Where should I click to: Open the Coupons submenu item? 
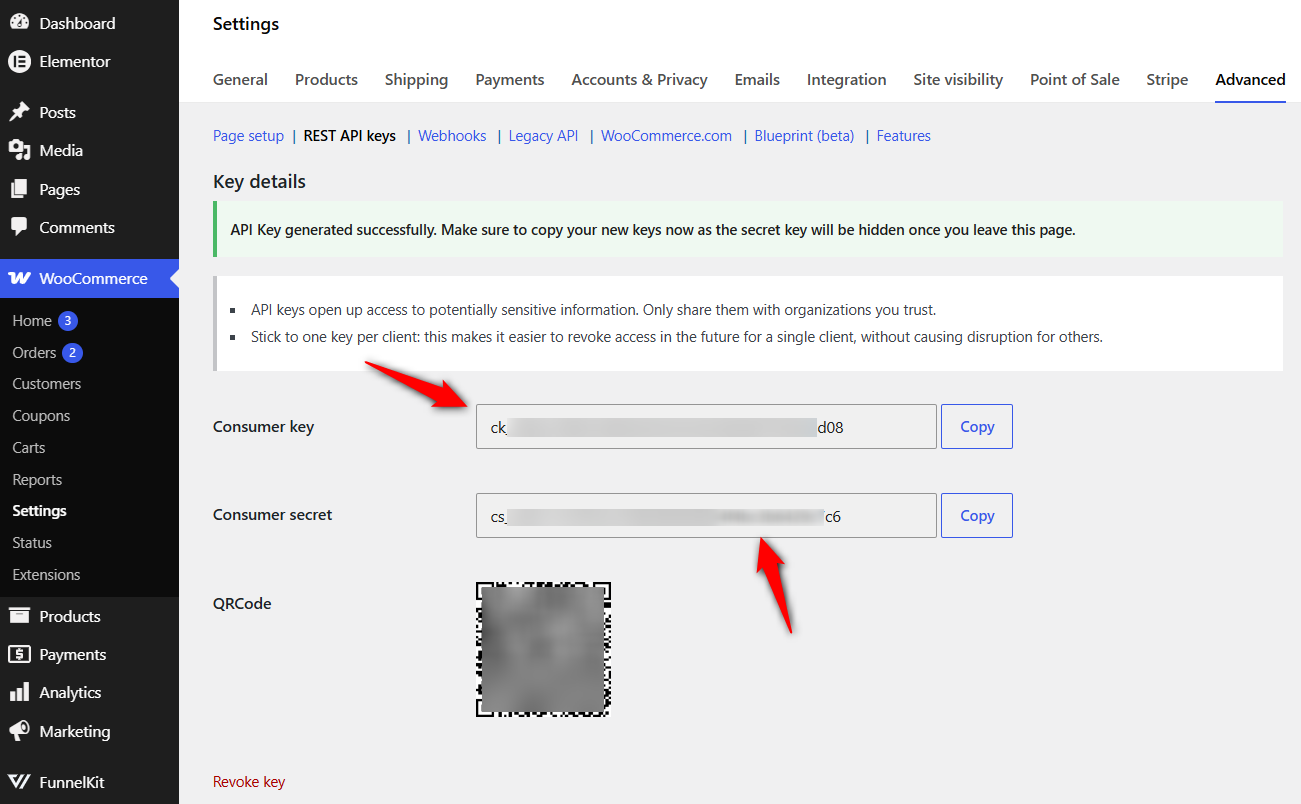click(41, 416)
